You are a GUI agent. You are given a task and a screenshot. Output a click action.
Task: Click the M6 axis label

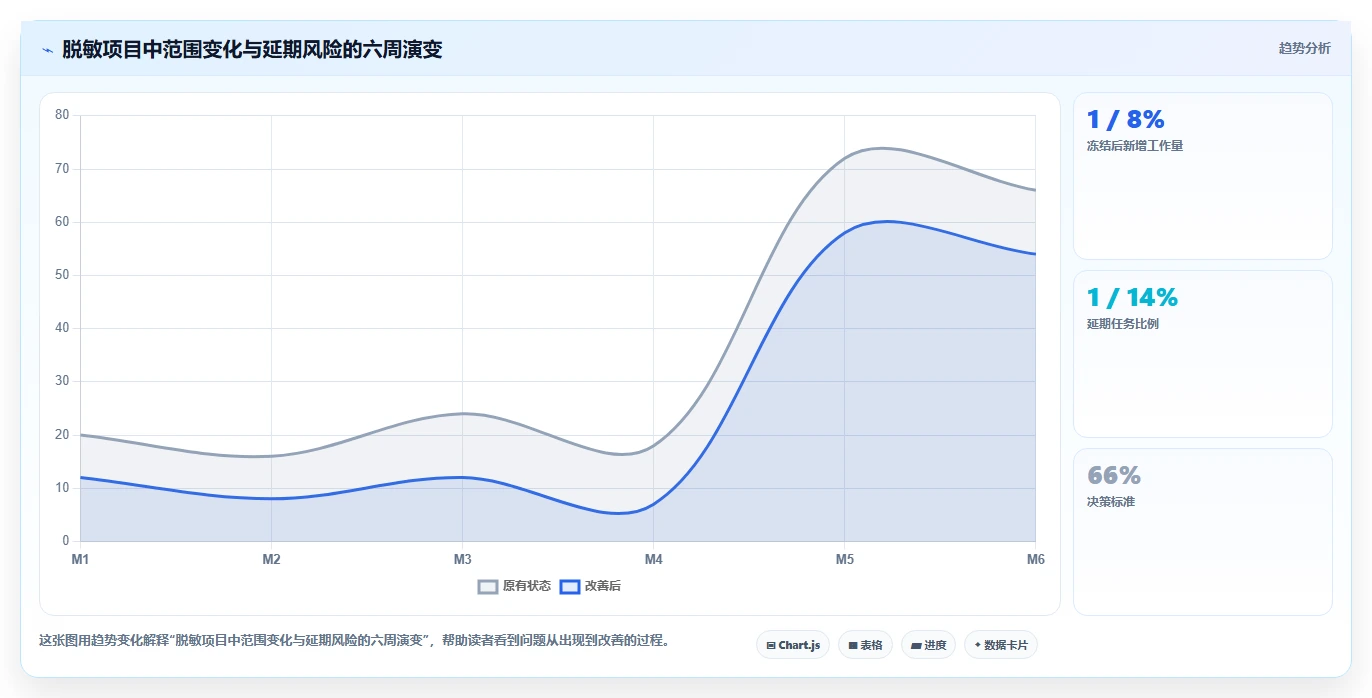[x=1036, y=559]
